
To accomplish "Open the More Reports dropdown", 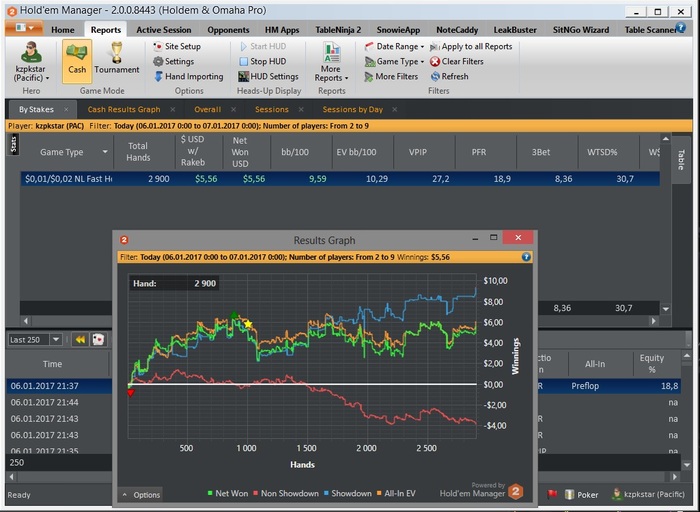I will 331,62.
